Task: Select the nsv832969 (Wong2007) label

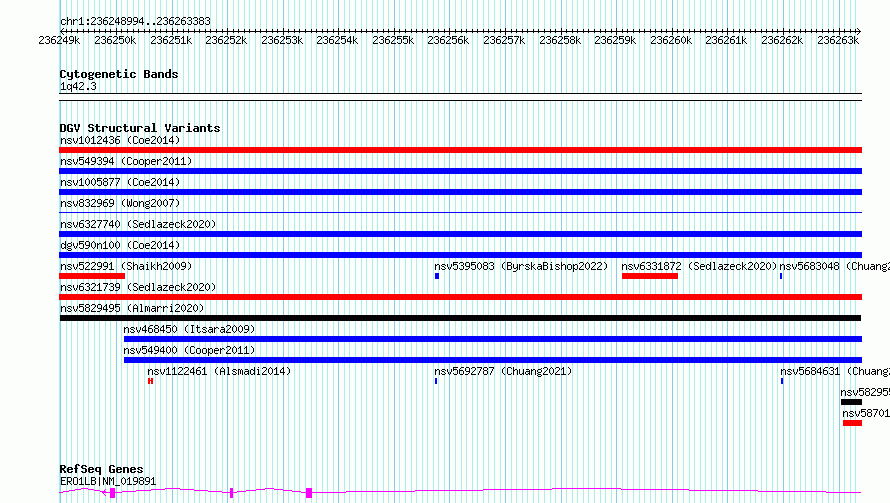Action: click(120, 203)
